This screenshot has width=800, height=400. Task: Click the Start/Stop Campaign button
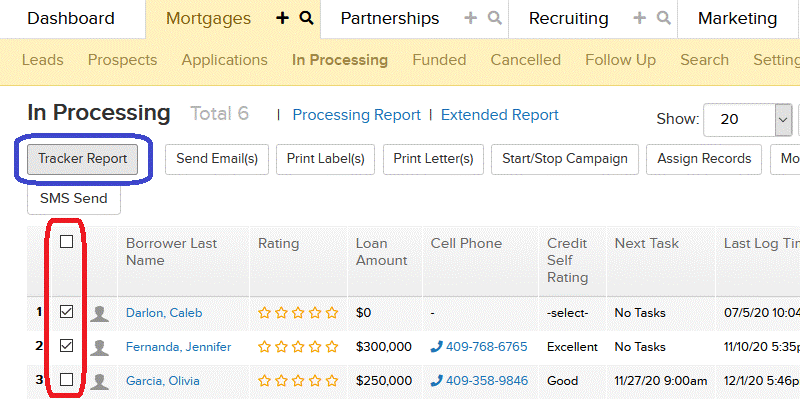click(x=565, y=159)
